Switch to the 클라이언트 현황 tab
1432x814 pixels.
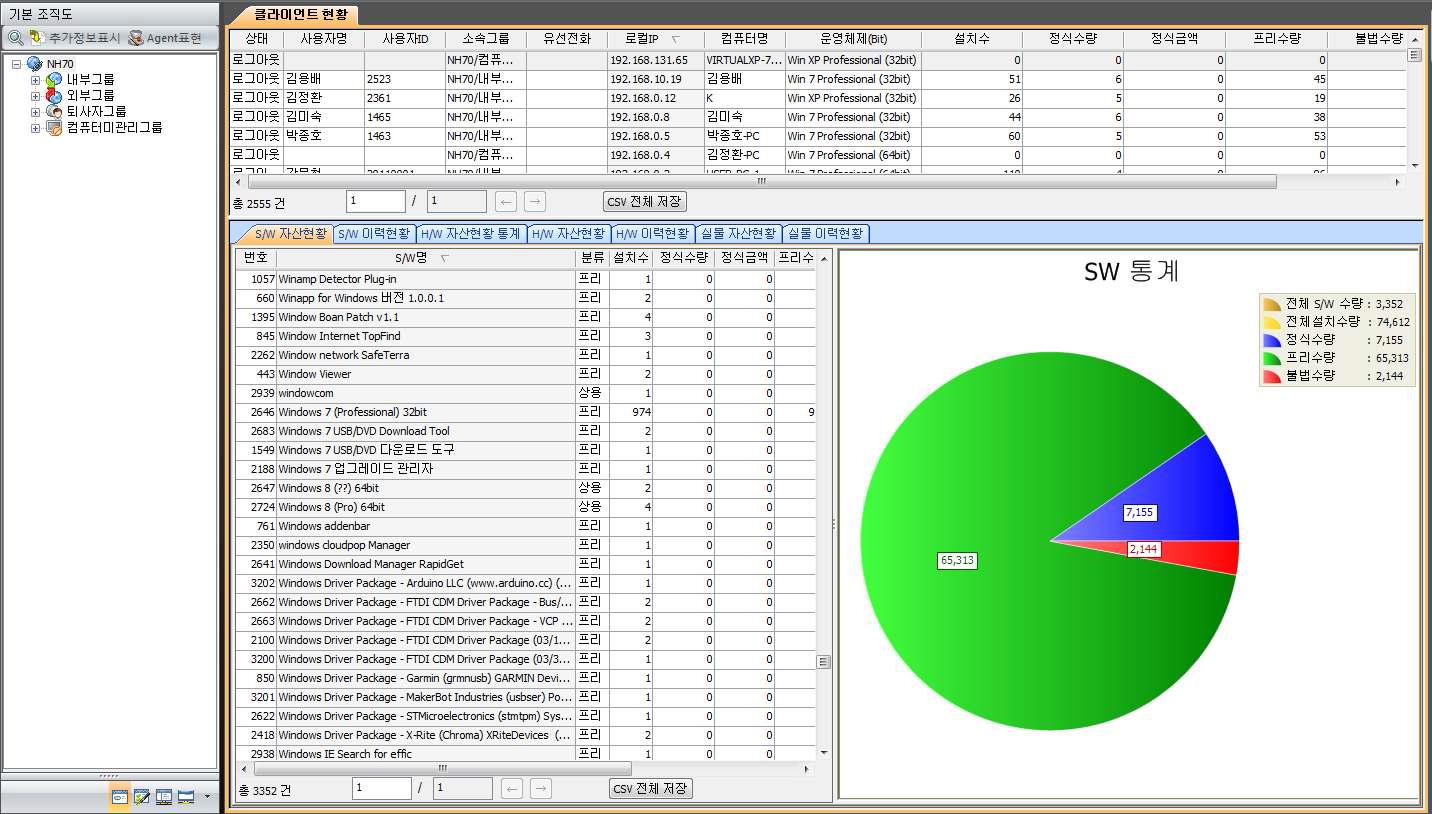pos(301,14)
